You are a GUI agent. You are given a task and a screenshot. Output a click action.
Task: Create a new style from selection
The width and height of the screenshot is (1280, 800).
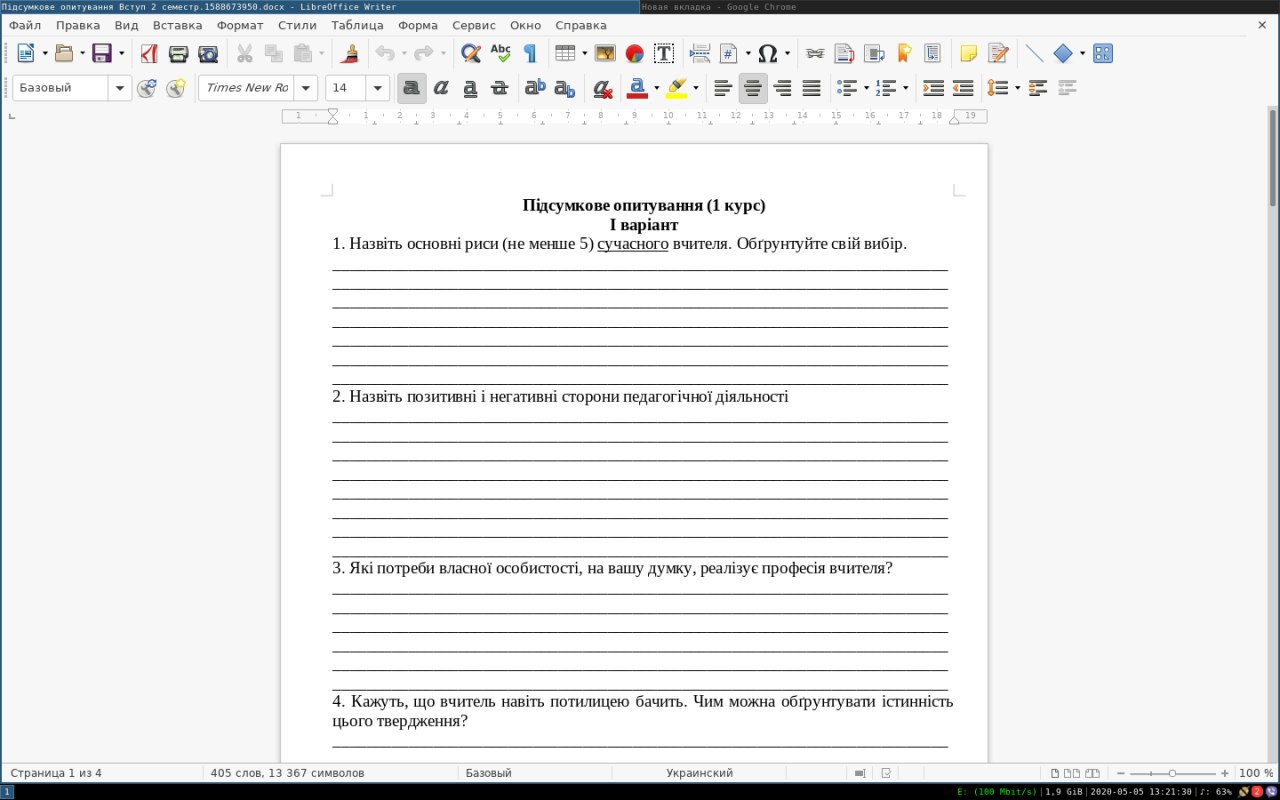coord(176,88)
